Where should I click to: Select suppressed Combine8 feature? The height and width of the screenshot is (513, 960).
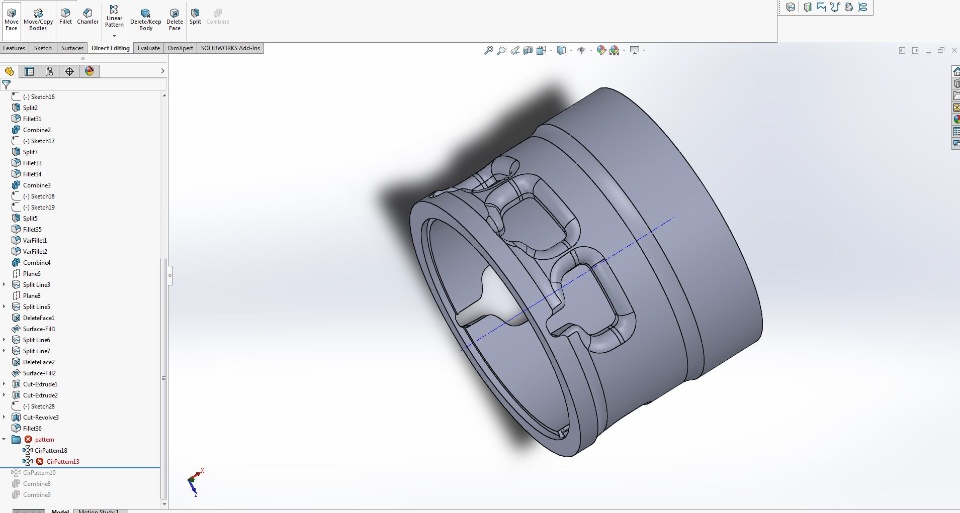[x=37, y=484]
